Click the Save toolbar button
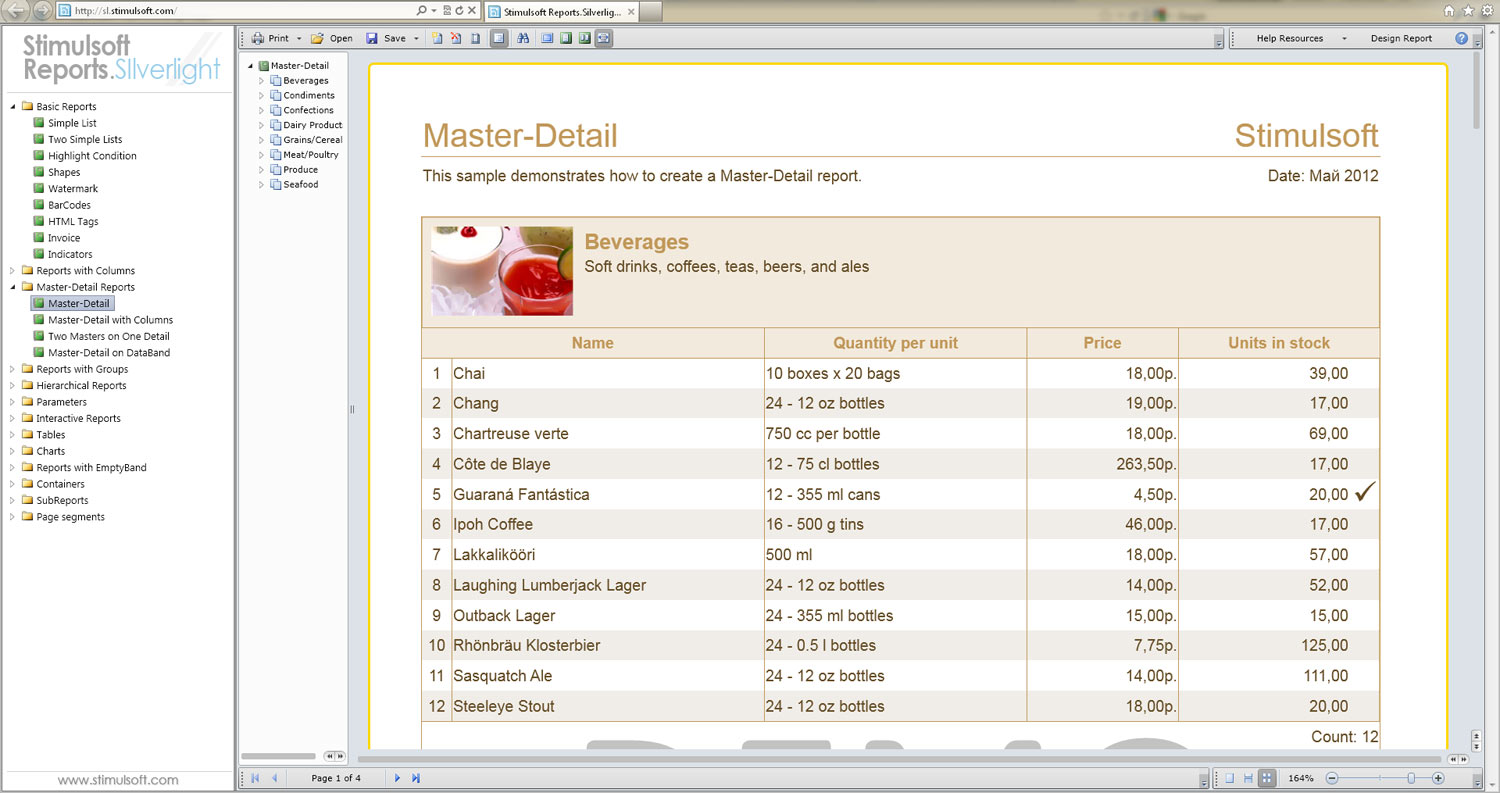Image resolution: width=1500 pixels, height=793 pixels. point(386,38)
